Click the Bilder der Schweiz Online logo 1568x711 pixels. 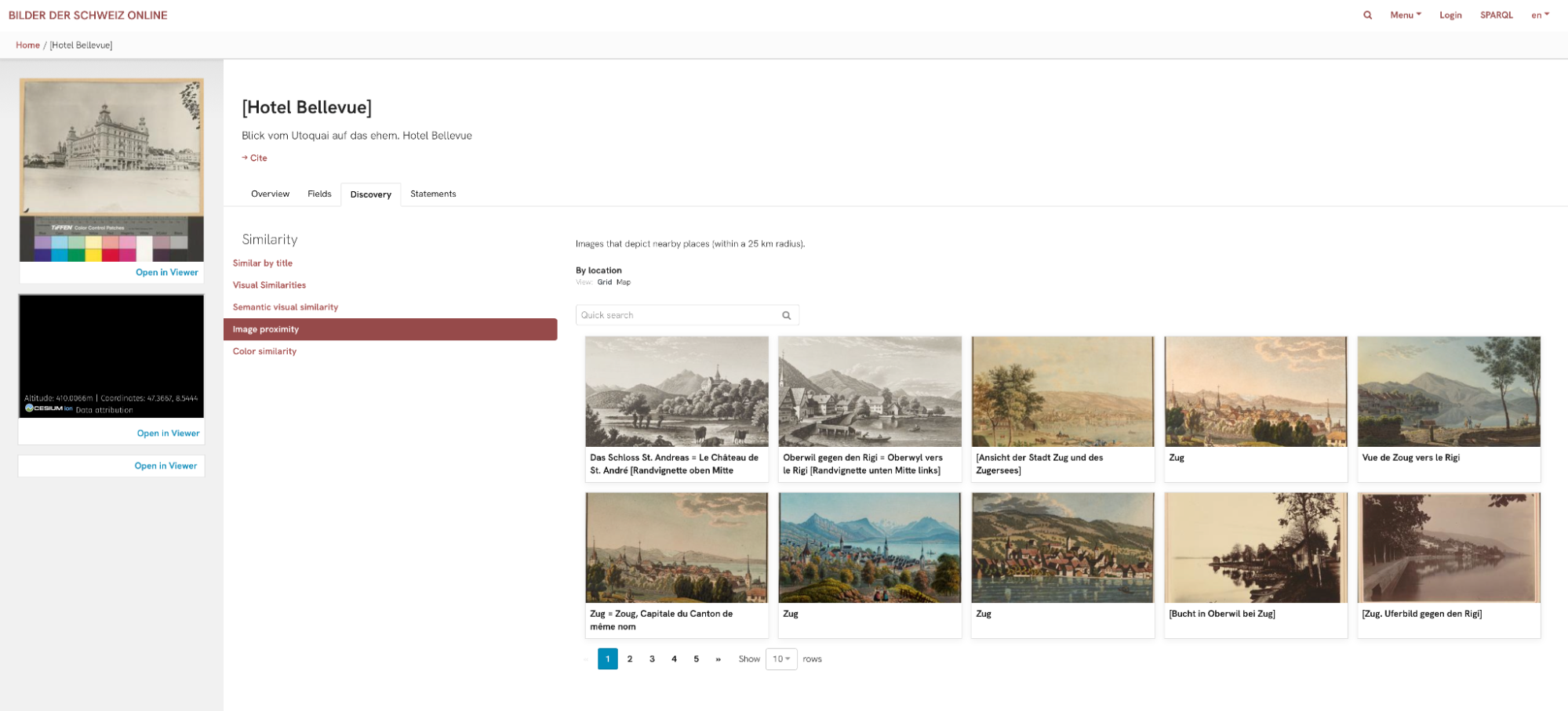point(88,15)
